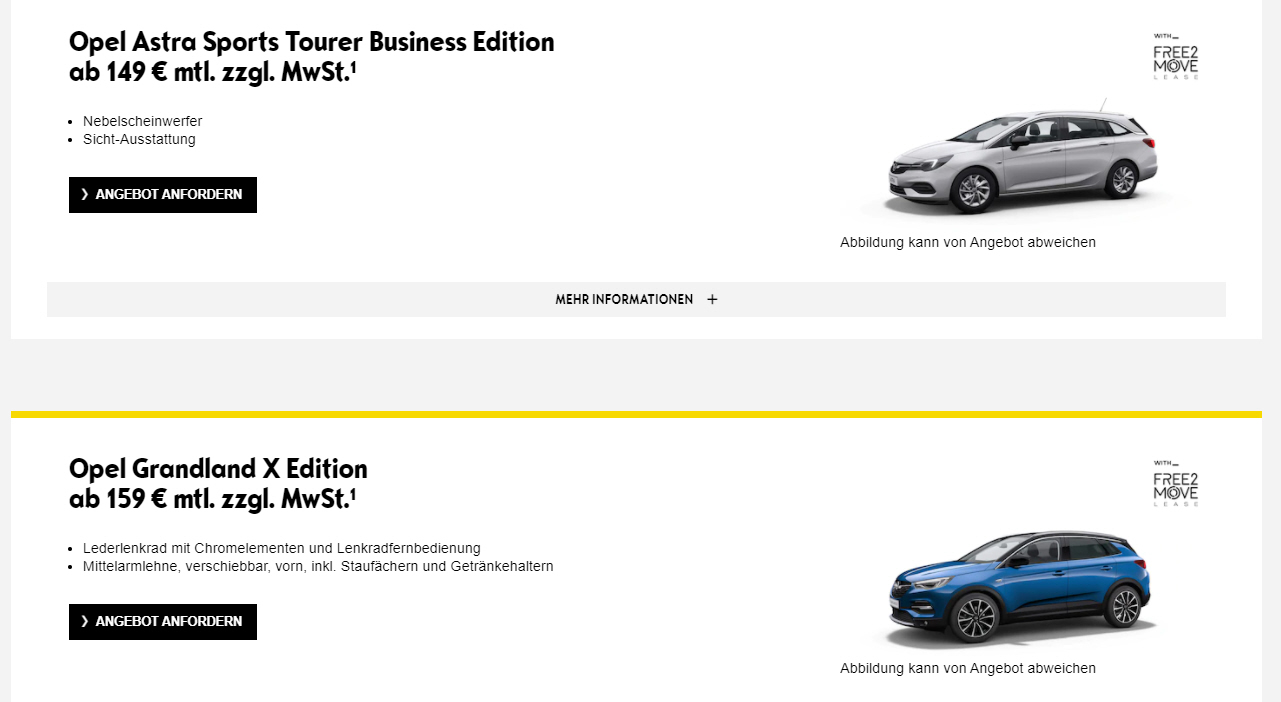Screen dimensions: 1281x702
Task: Click the Nebelscheinwerfer bullet item
Action: [142, 121]
